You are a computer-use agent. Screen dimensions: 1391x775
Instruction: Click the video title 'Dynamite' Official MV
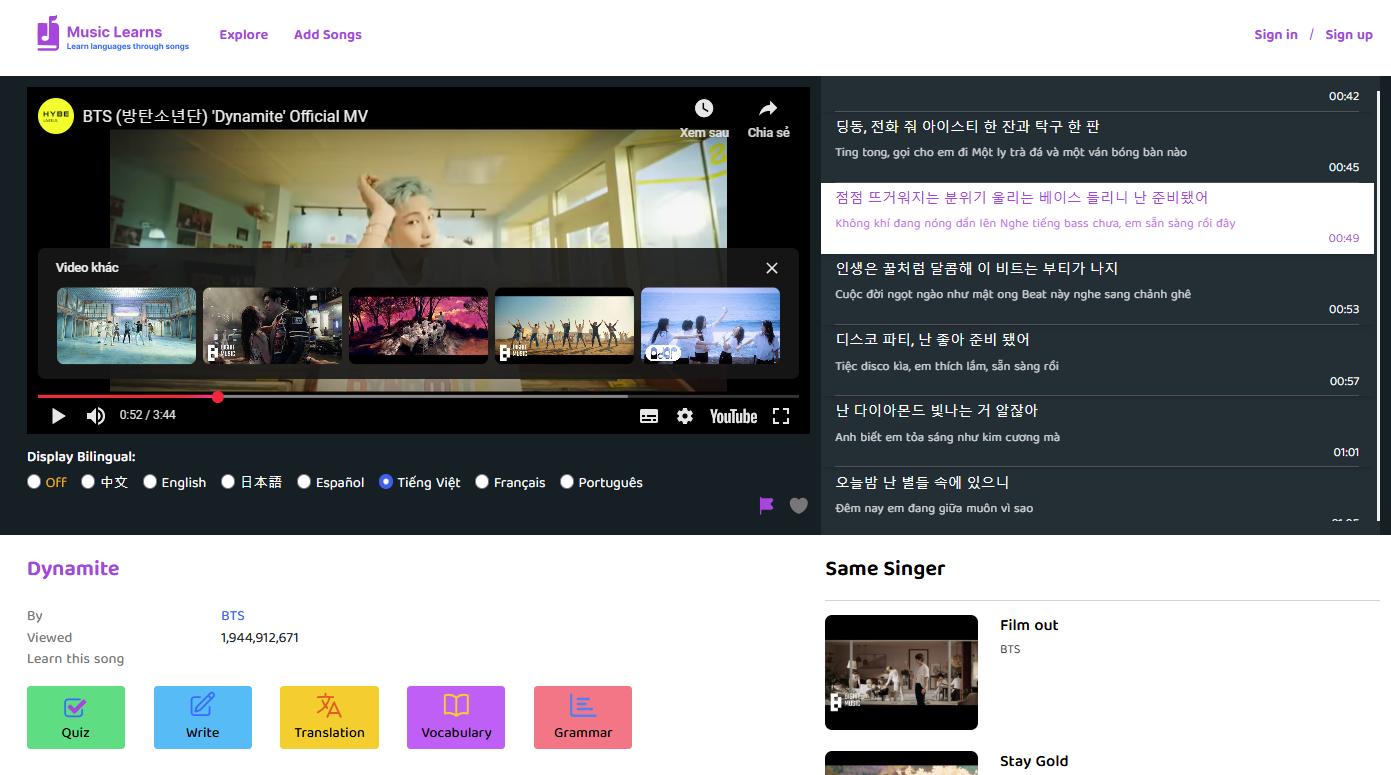pos(225,116)
